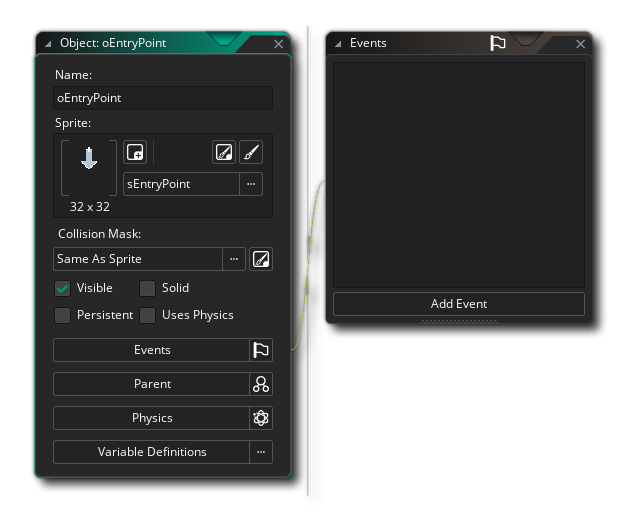Click the New Sprite icon
Screen dimensions: 624x516
click(x=135, y=152)
